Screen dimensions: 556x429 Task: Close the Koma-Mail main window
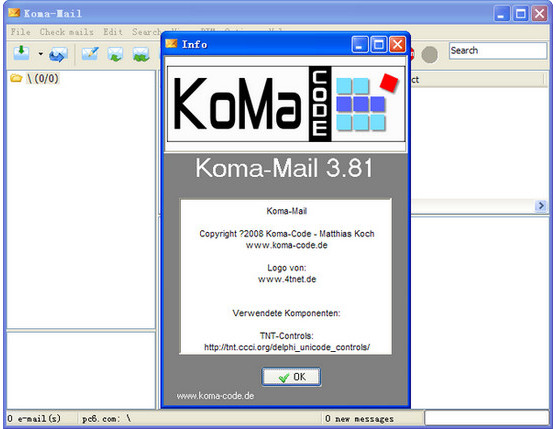pyautogui.click(x=540, y=14)
